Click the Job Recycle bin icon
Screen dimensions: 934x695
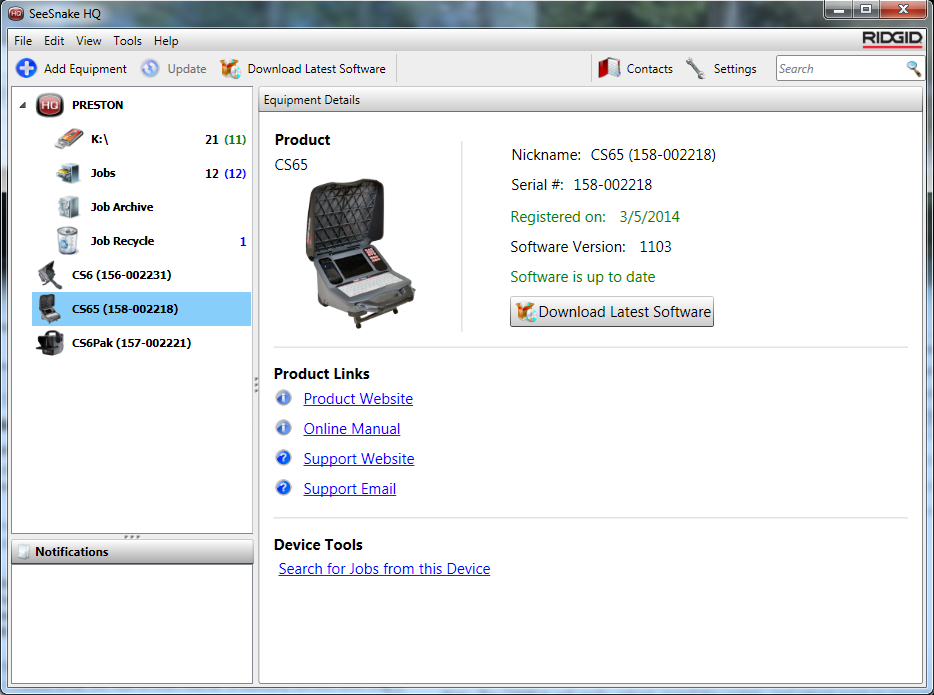tap(67, 241)
